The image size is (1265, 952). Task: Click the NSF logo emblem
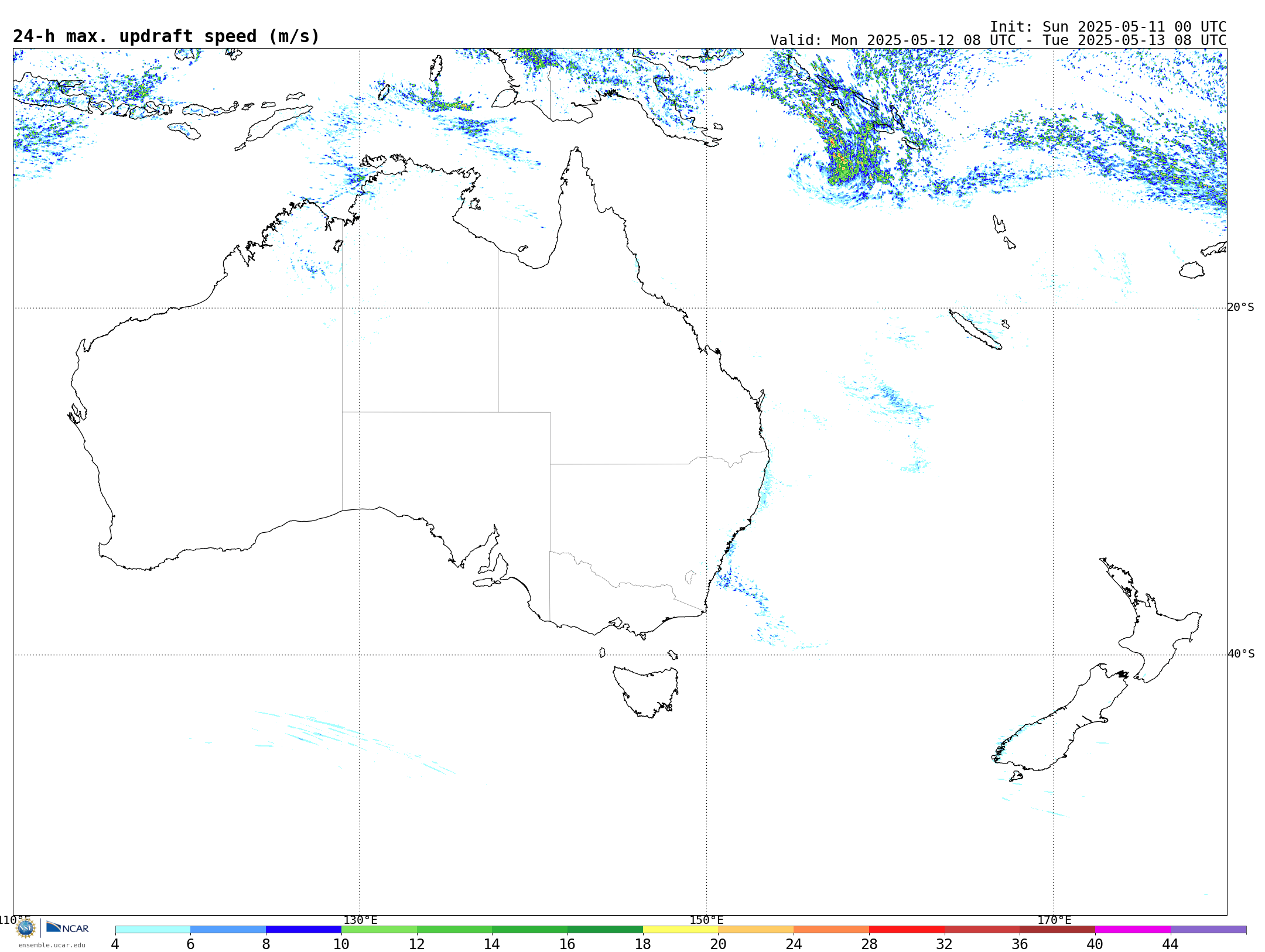tap(26, 928)
